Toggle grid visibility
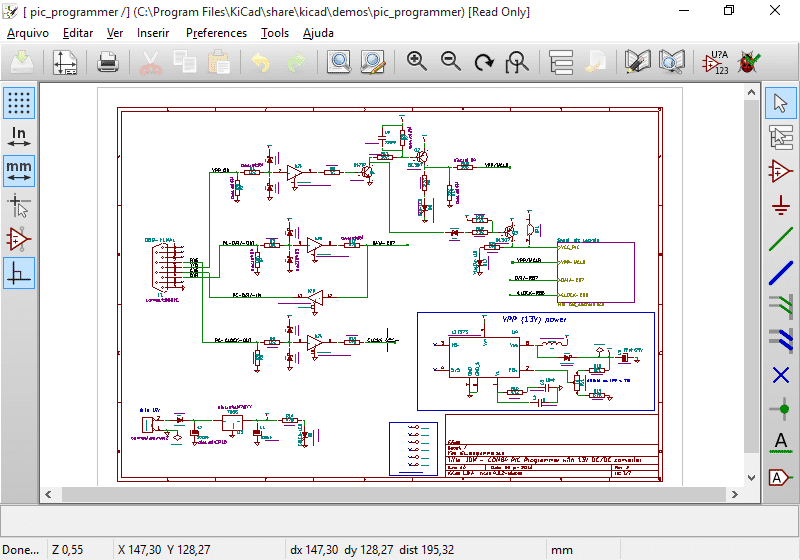 (x=19, y=103)
